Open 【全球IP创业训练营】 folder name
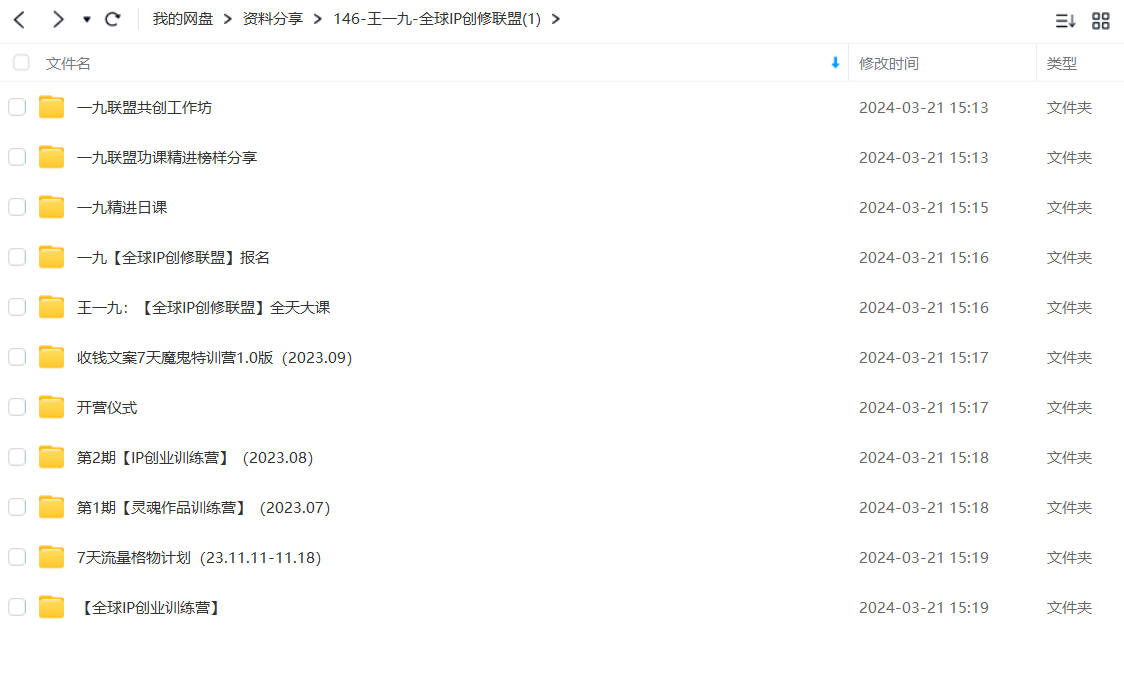1124x700 pixels. [149, 608]
